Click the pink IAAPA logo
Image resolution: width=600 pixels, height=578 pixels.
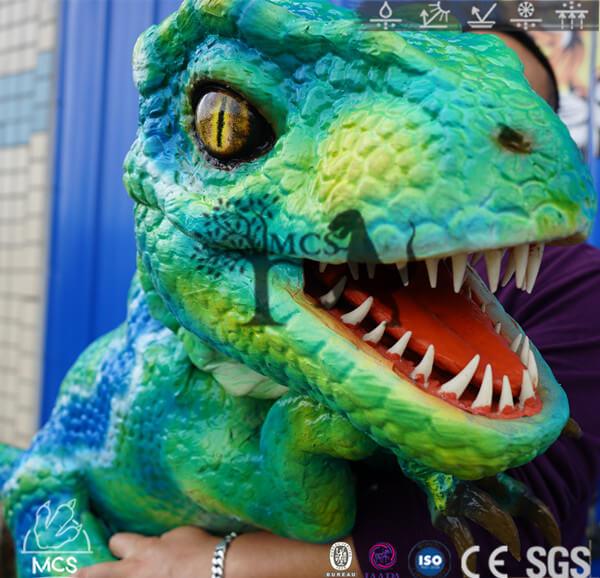(x=382, y=558)
